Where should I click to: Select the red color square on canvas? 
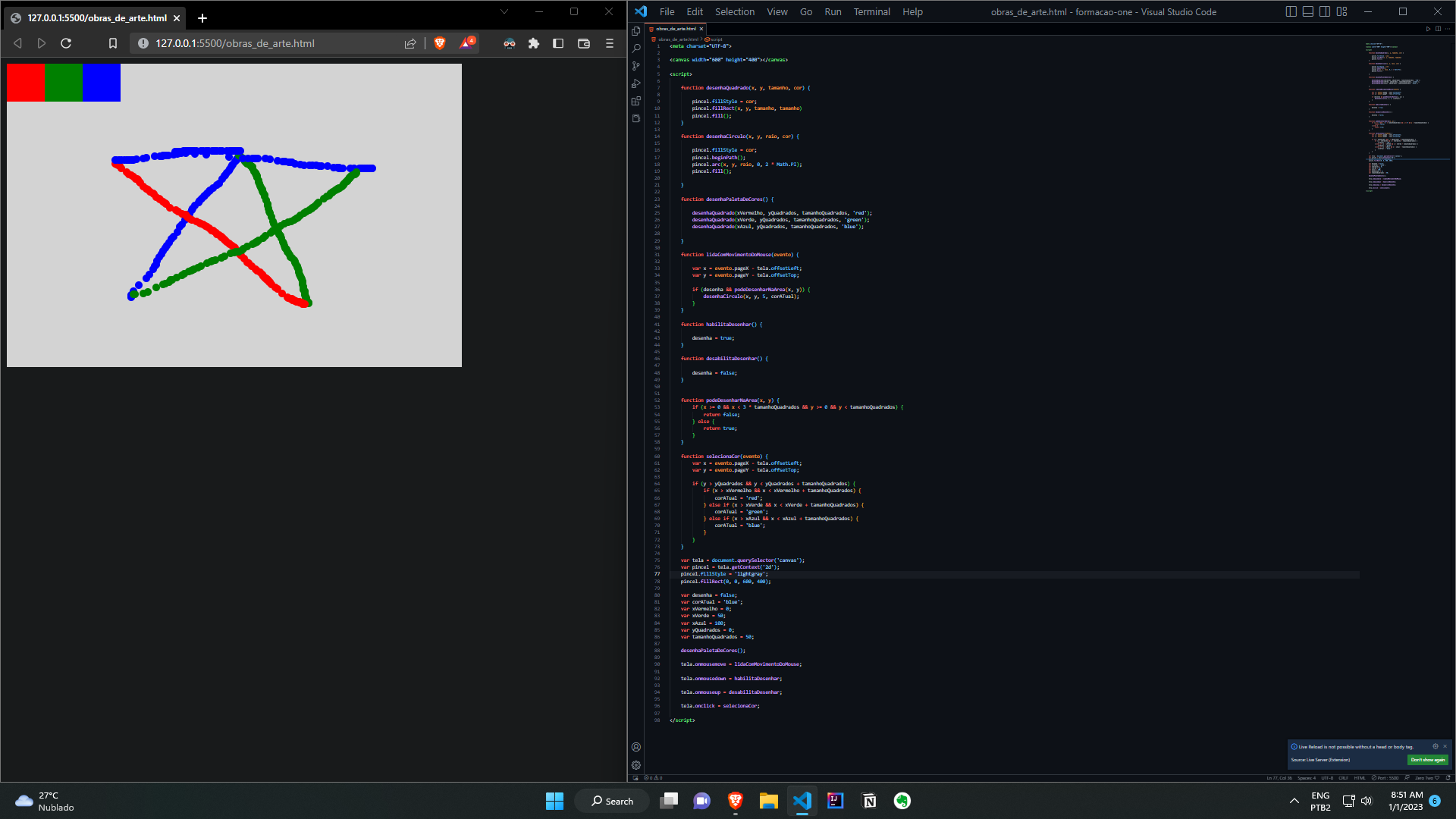pyautogui.click(x=26, y=83)
